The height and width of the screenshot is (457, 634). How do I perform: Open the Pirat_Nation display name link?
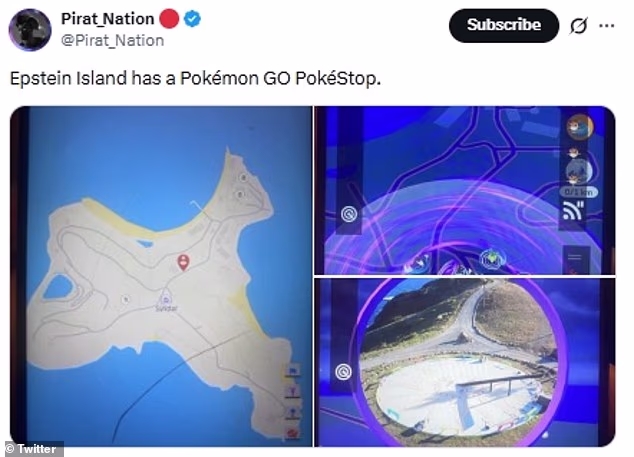(107, 19)
